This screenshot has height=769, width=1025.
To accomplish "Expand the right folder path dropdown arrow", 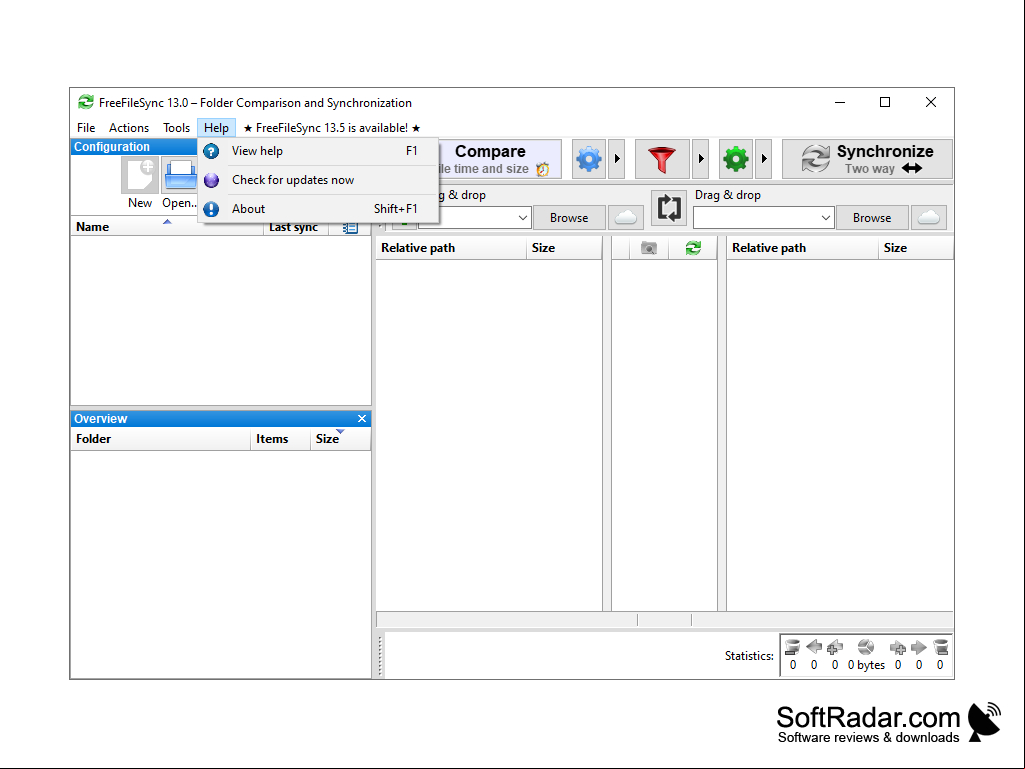I will (x=826, y=218).
